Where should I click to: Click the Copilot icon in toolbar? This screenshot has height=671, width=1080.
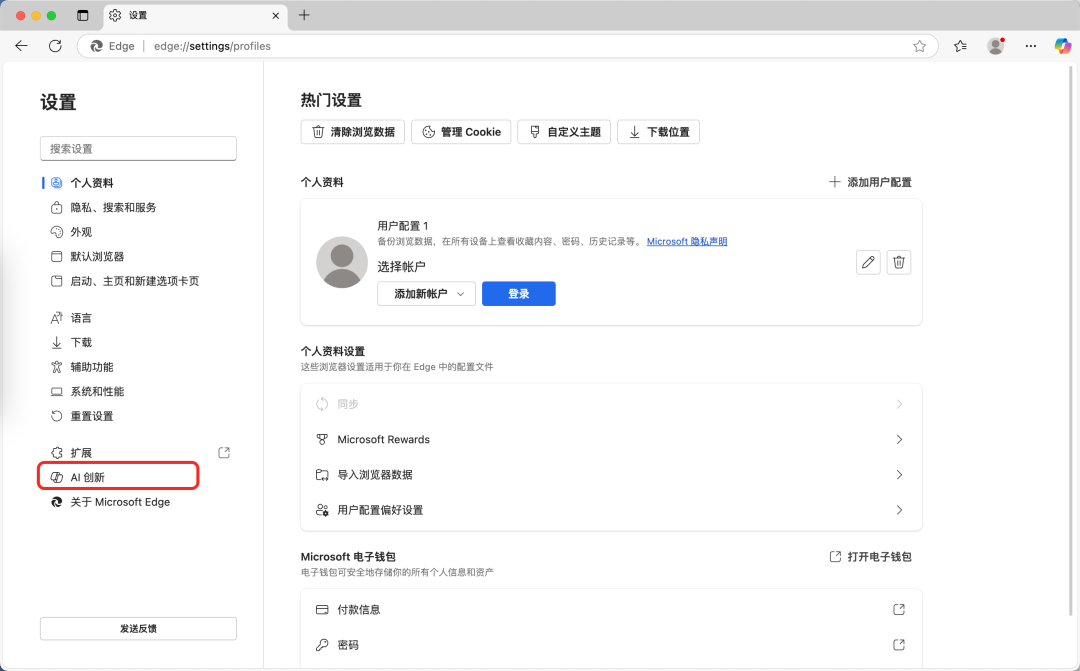click(1063, 46)
